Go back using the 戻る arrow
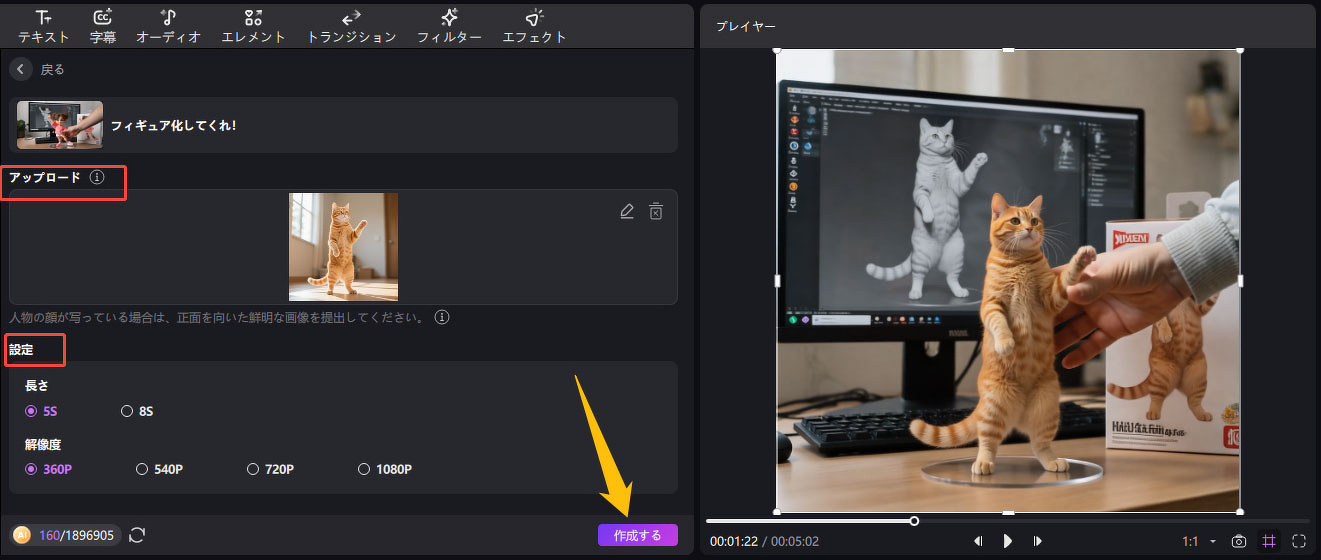The width and height of the screenshot is (1321, 560). pos(21,69)
